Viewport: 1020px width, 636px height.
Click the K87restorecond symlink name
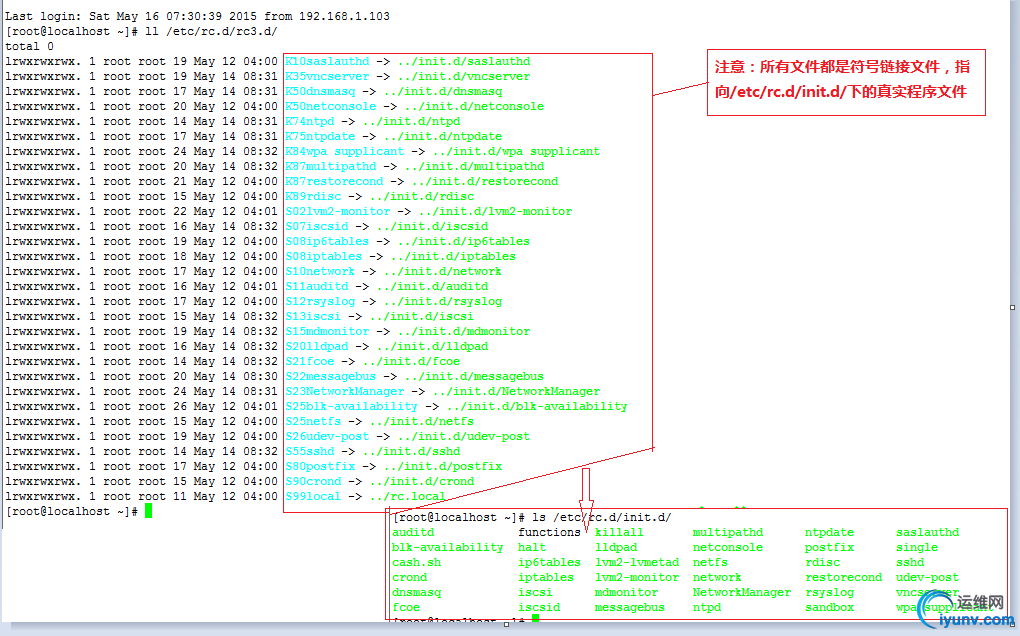point(334,181)
